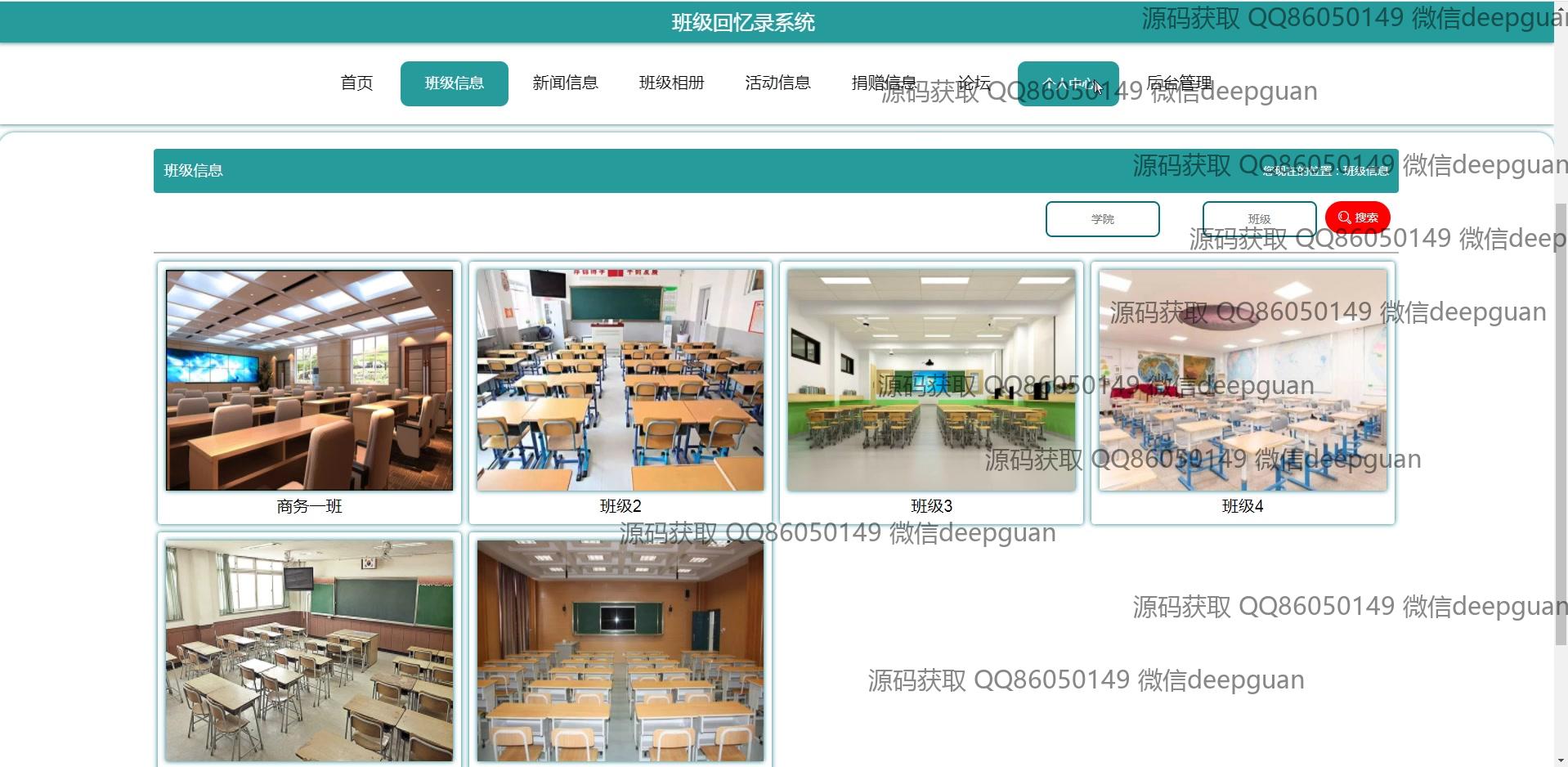Open the 班级2 classroom photo
This screenshot has height=767, width=1568.
tap(620, 380)
